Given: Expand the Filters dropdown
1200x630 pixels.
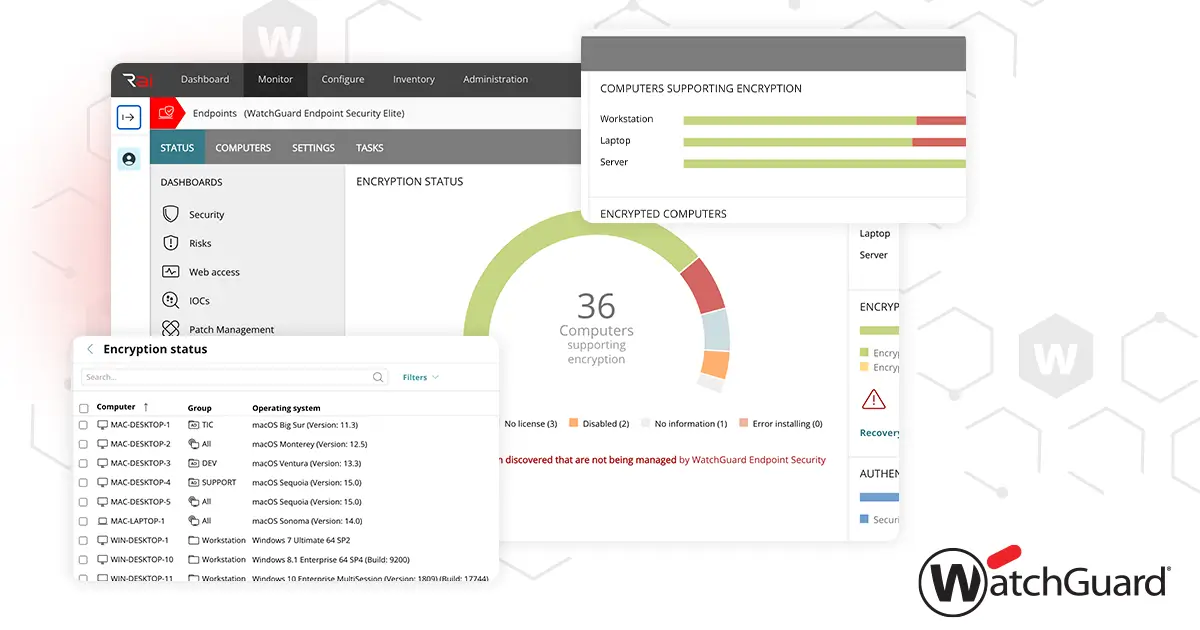Looking at the screenshot, I should (x=420, y=377).
